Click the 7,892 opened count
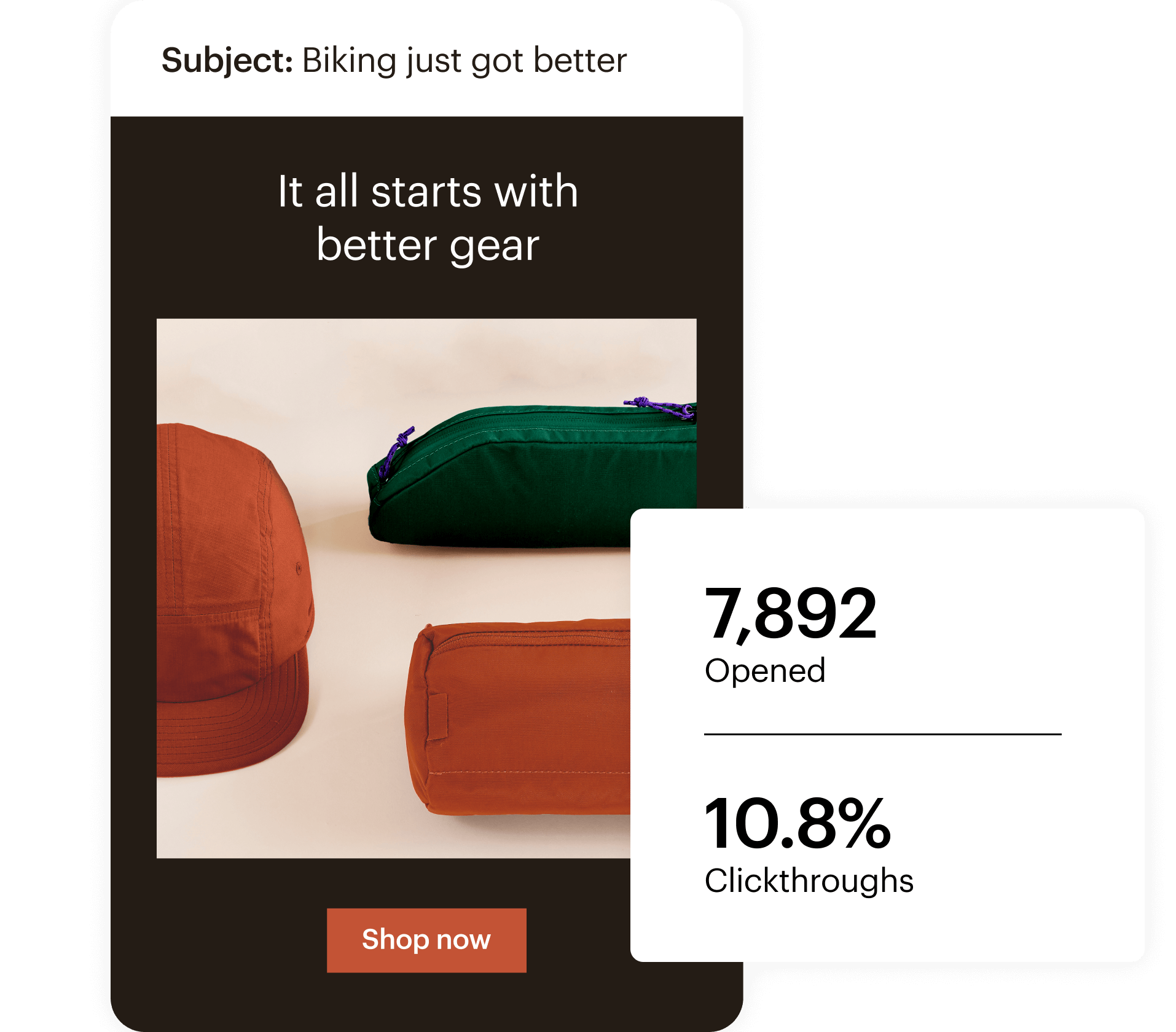The width and height of the screenshot is (1176, 1032). click(x=791, y=613)
